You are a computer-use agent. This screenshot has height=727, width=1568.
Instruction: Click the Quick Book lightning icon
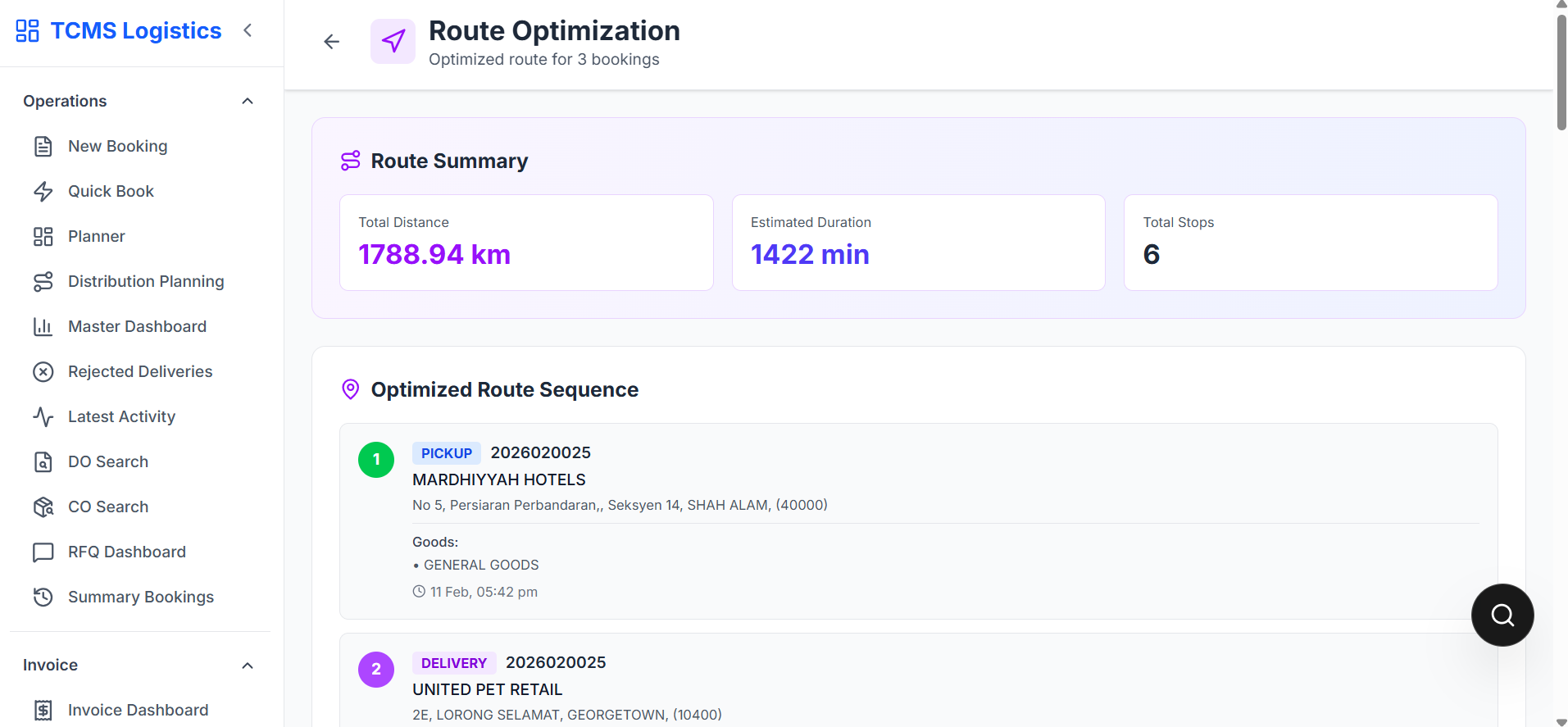pos(43,192)
